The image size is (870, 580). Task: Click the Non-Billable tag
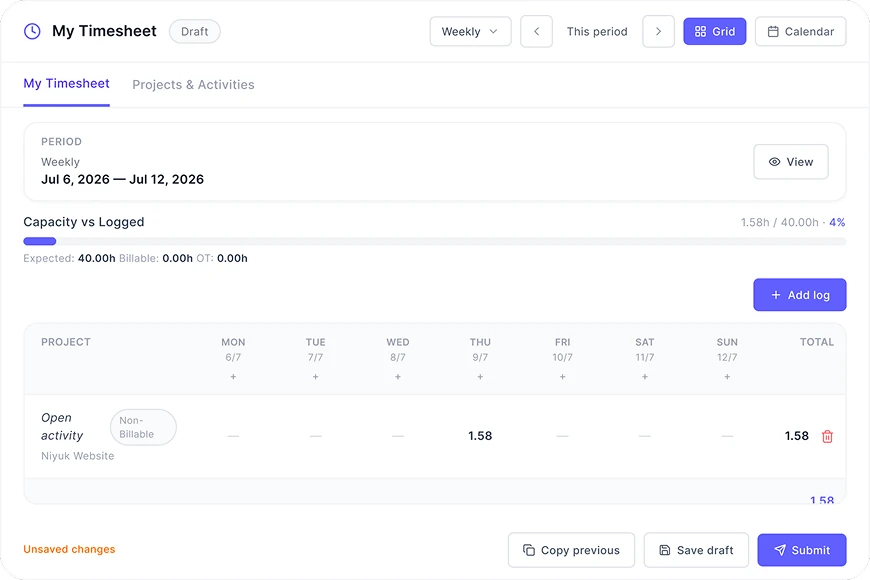[143, 427]
